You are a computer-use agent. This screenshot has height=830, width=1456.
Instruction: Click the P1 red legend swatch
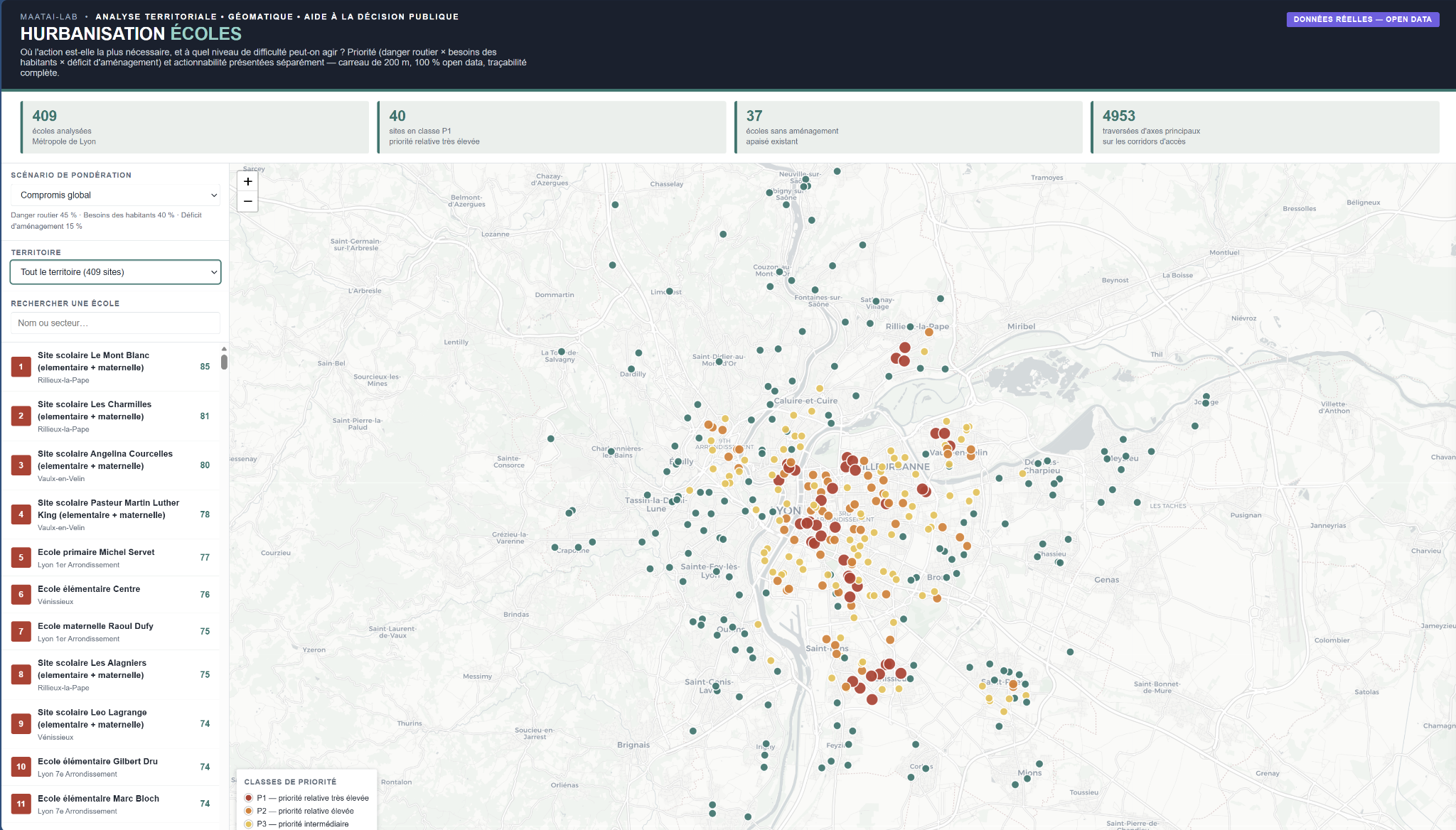click(249, 798)
